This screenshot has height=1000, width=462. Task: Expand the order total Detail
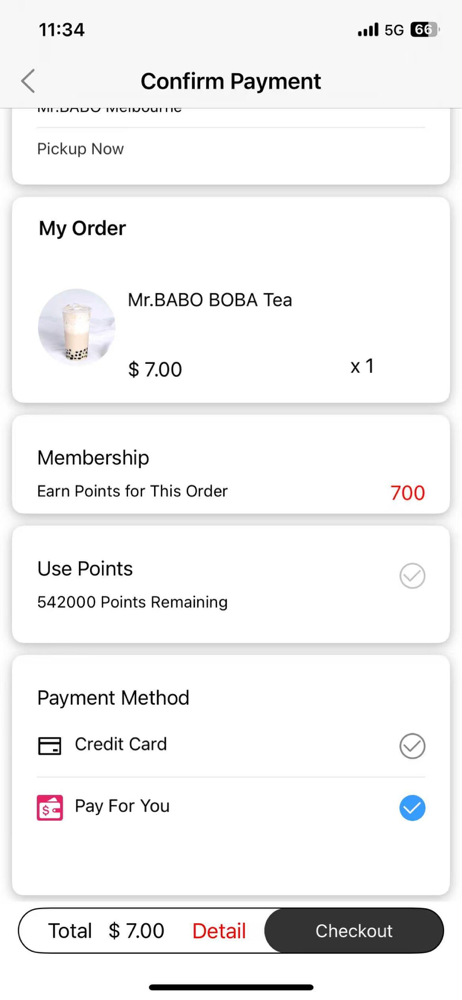[219, 931]
